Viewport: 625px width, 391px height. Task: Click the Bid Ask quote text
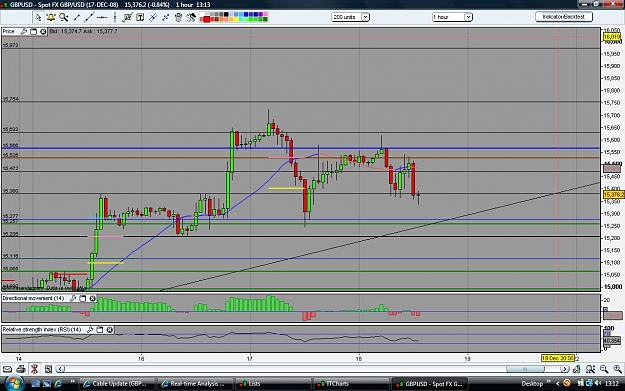coord(83,31)
